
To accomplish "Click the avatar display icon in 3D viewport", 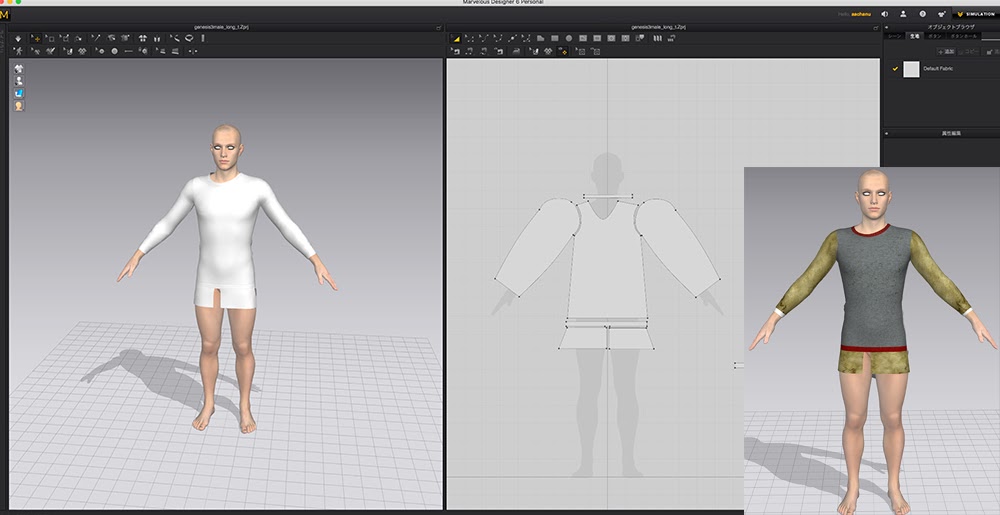I will [x=19, y=81].
